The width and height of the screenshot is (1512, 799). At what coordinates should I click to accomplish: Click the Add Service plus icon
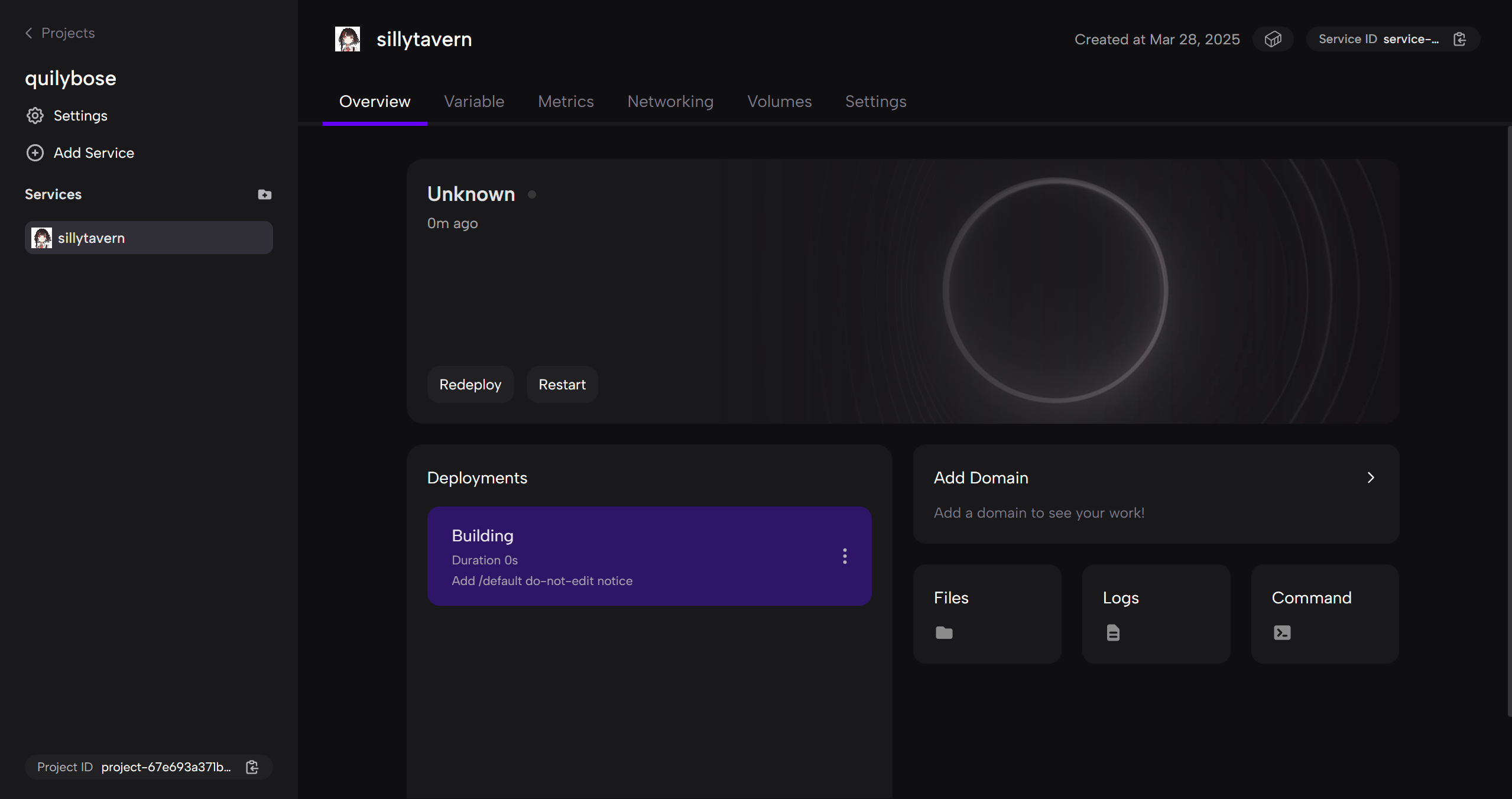[35, 153]
